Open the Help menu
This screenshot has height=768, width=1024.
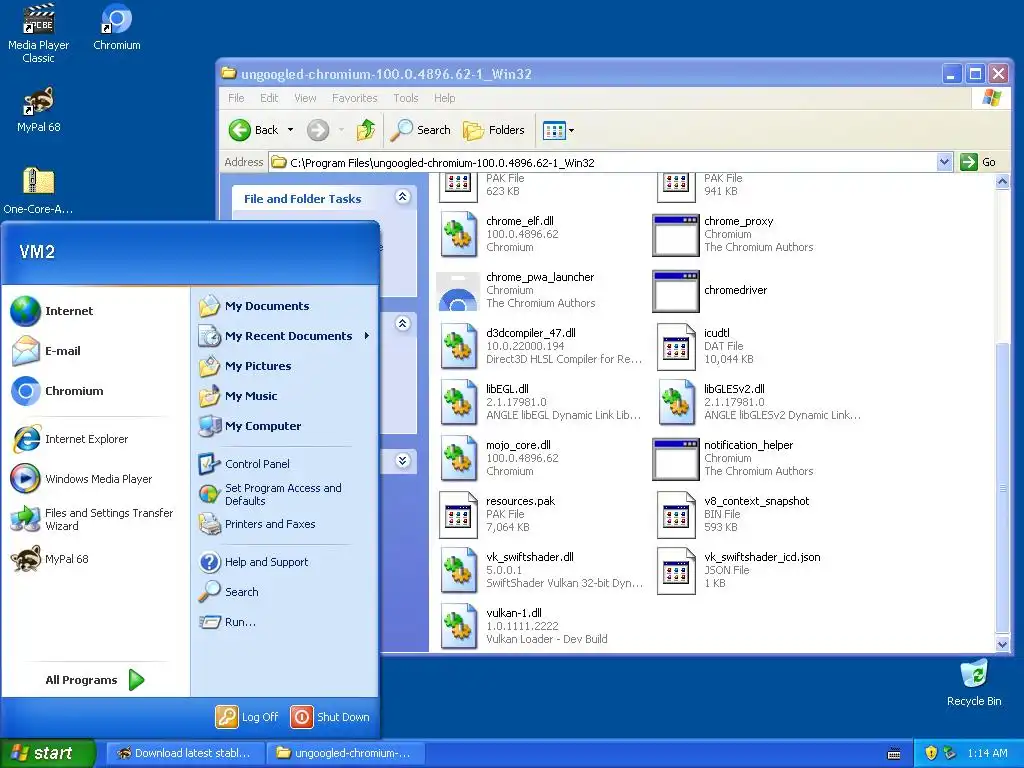pyautogui.click(x=445, y=98)
